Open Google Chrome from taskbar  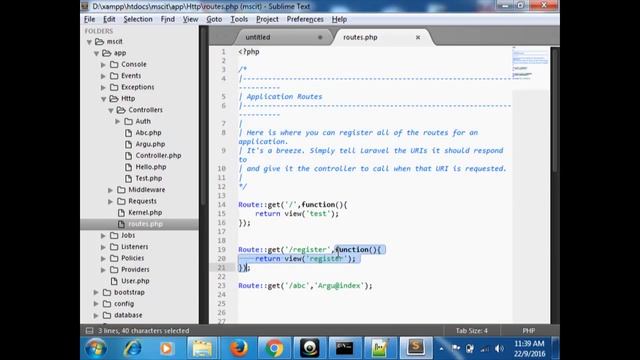[x=274, y=348]
